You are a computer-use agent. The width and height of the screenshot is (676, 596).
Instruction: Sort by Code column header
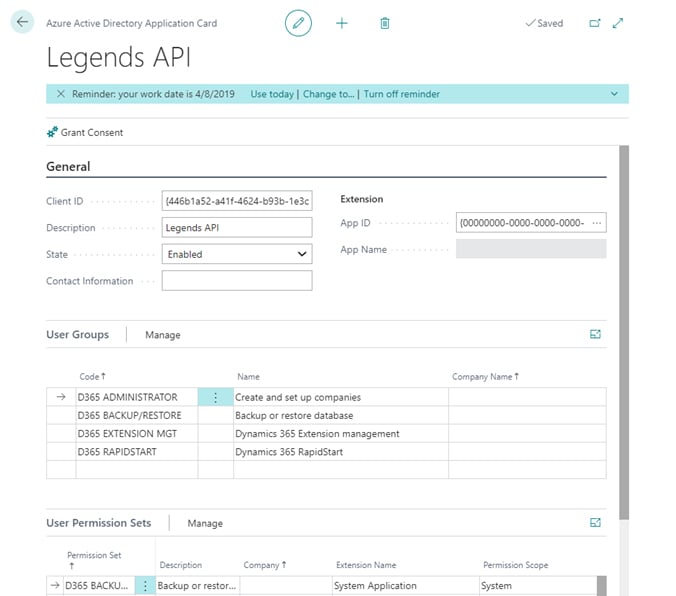pyautogui.click(x=92, y=376)
